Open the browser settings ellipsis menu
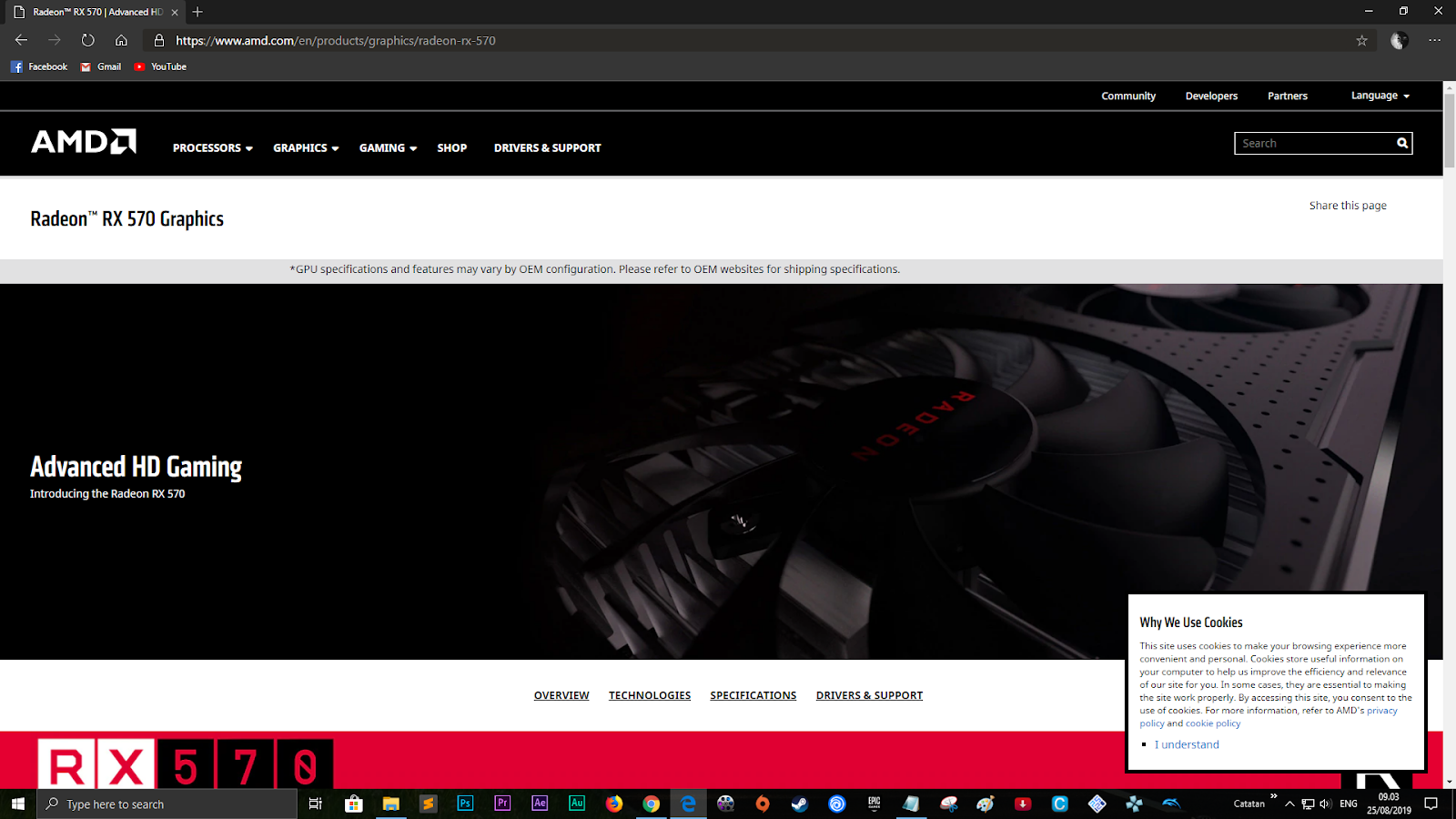The image size is (1456, 819). pos(1435,40)
